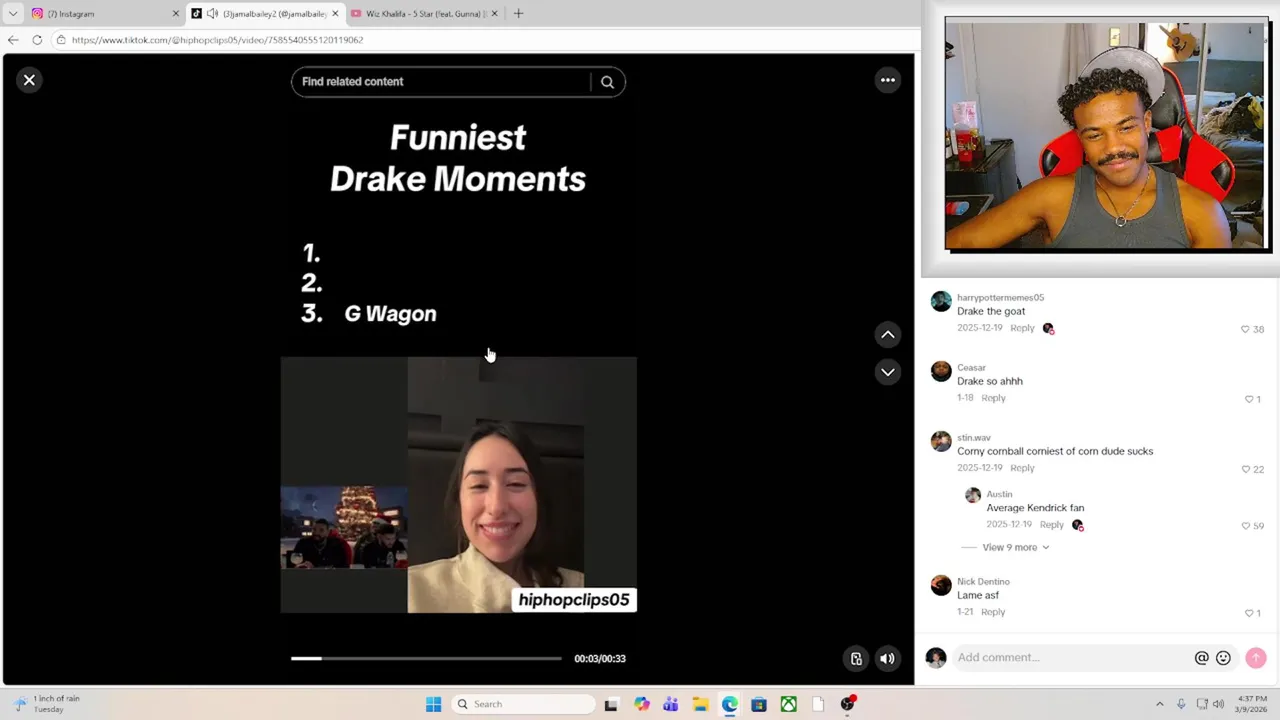Open the Windows Start menu
The width and height of the screenshot is (1280, 720).
(433, 704)
